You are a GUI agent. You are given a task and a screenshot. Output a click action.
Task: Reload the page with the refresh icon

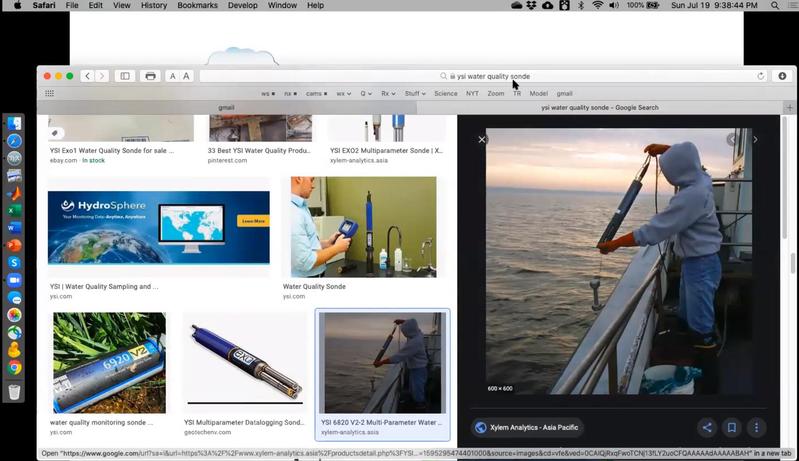pos(761,76)
